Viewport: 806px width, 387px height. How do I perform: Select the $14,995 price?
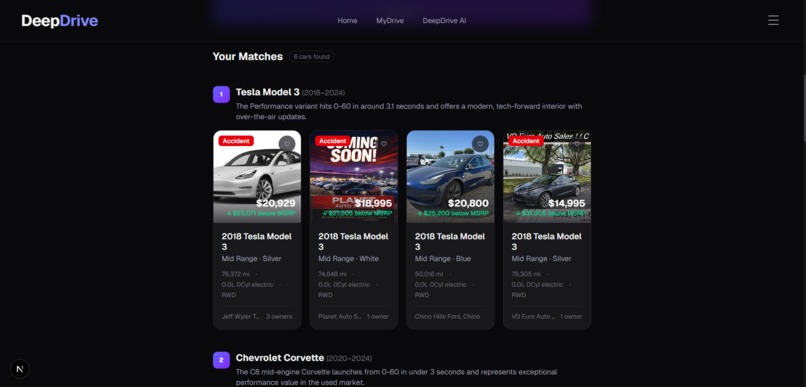566,204
